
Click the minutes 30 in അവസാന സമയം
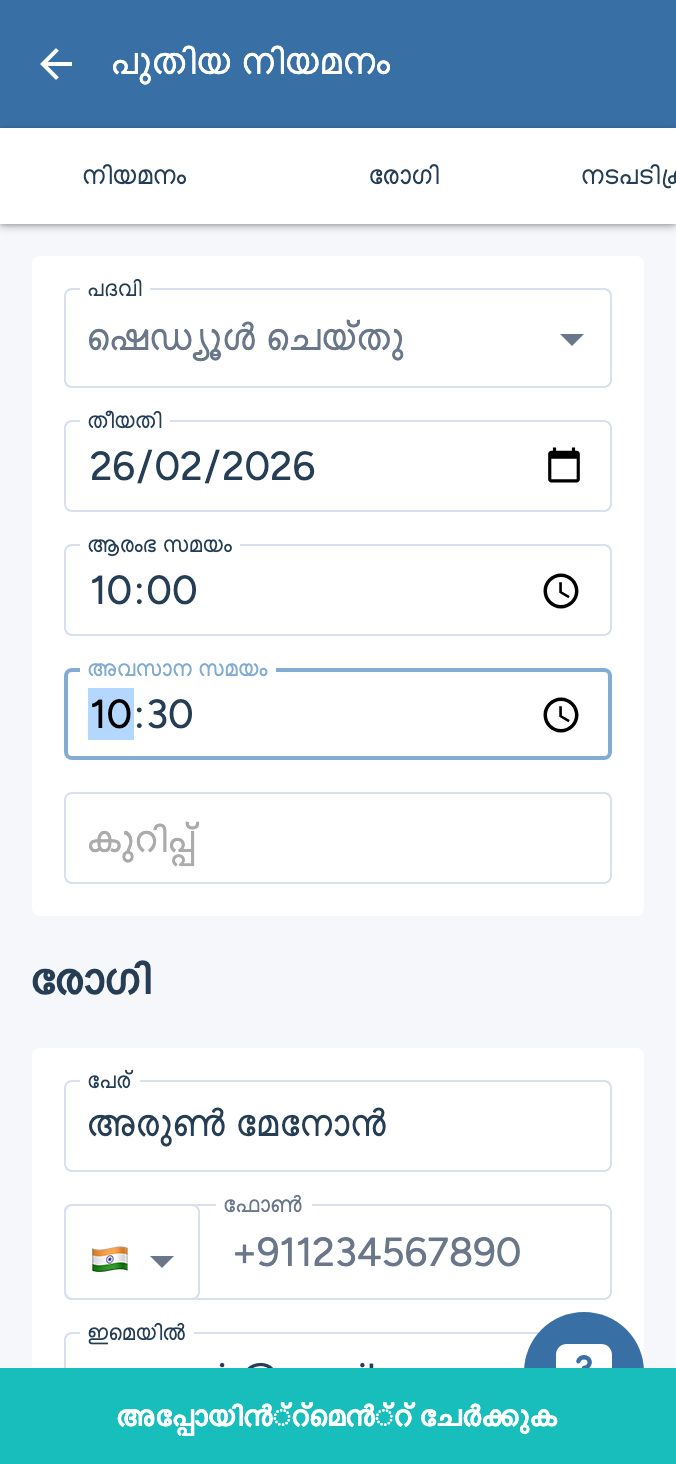click(x=168, y=715)
